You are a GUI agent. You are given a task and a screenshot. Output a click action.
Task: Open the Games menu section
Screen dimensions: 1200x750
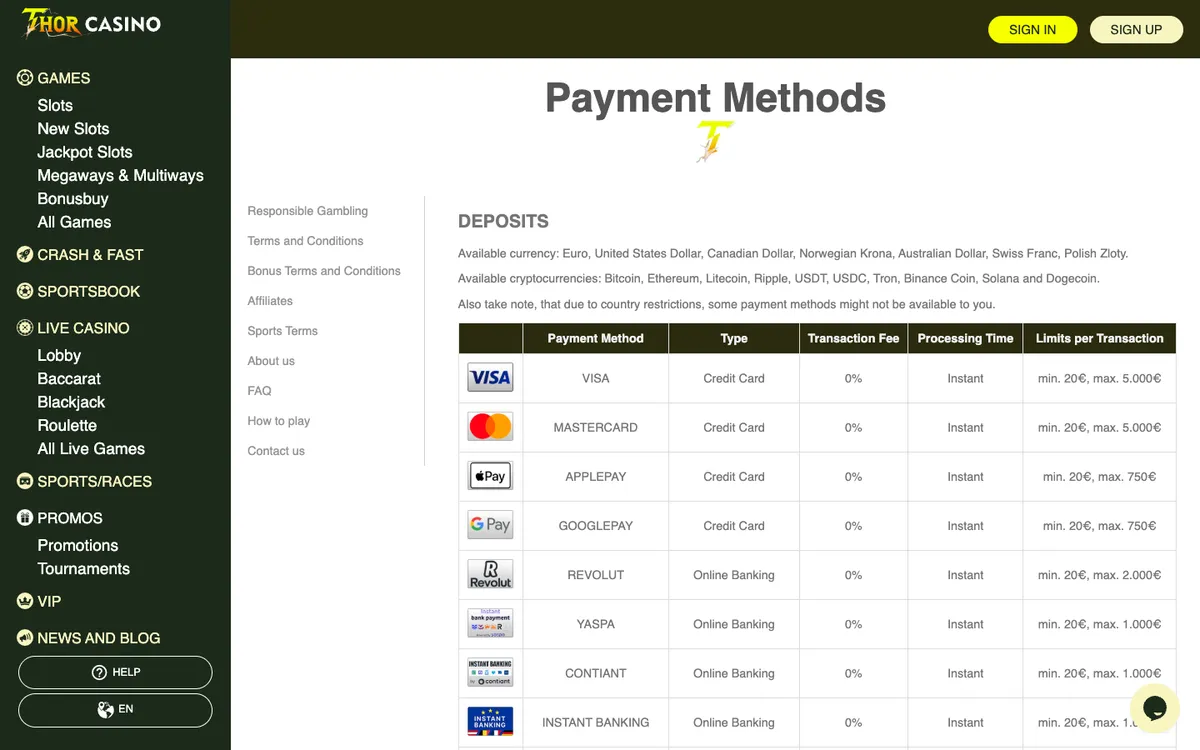64,78
